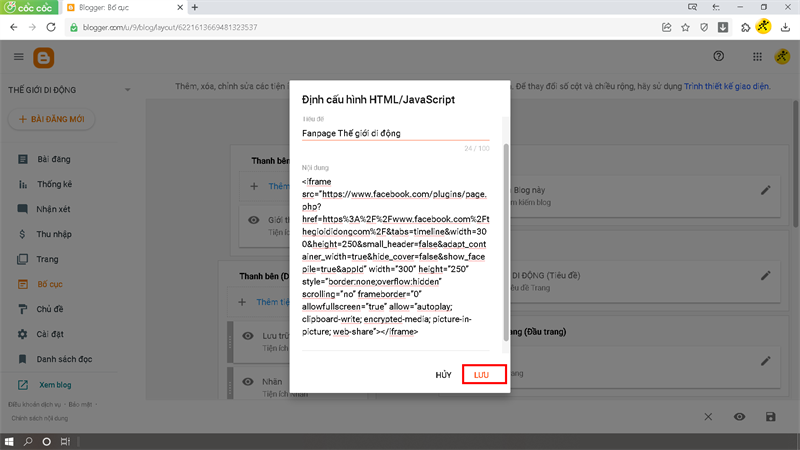Create a new post with BÀI ĐĂNG MỚI
The width and height of the screenshot is (800, 450).
(52, 119)
